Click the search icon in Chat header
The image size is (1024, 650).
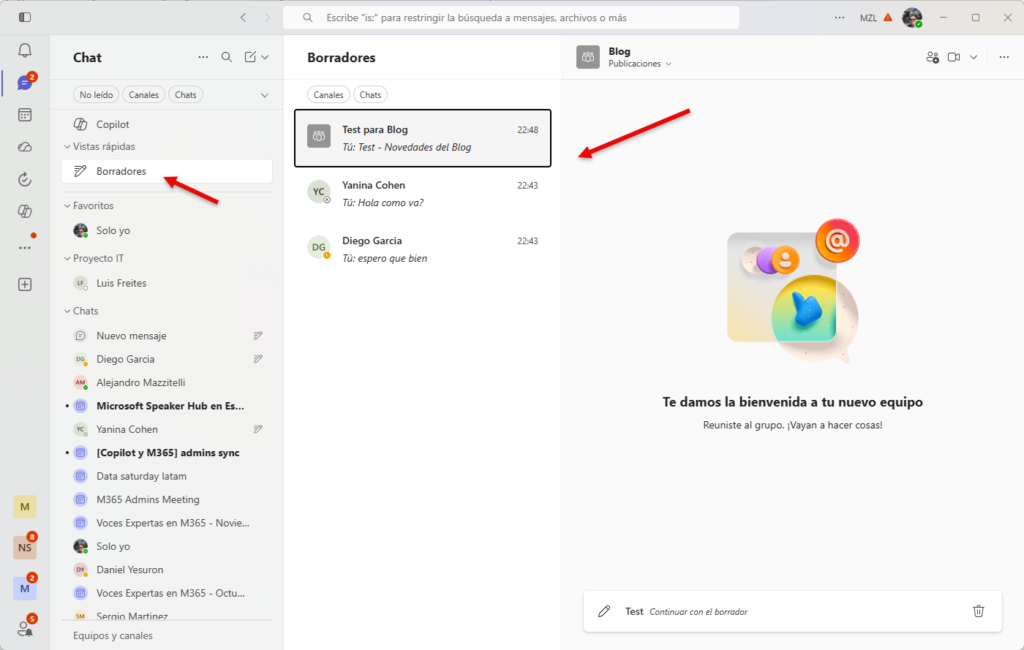pos(227,58)
